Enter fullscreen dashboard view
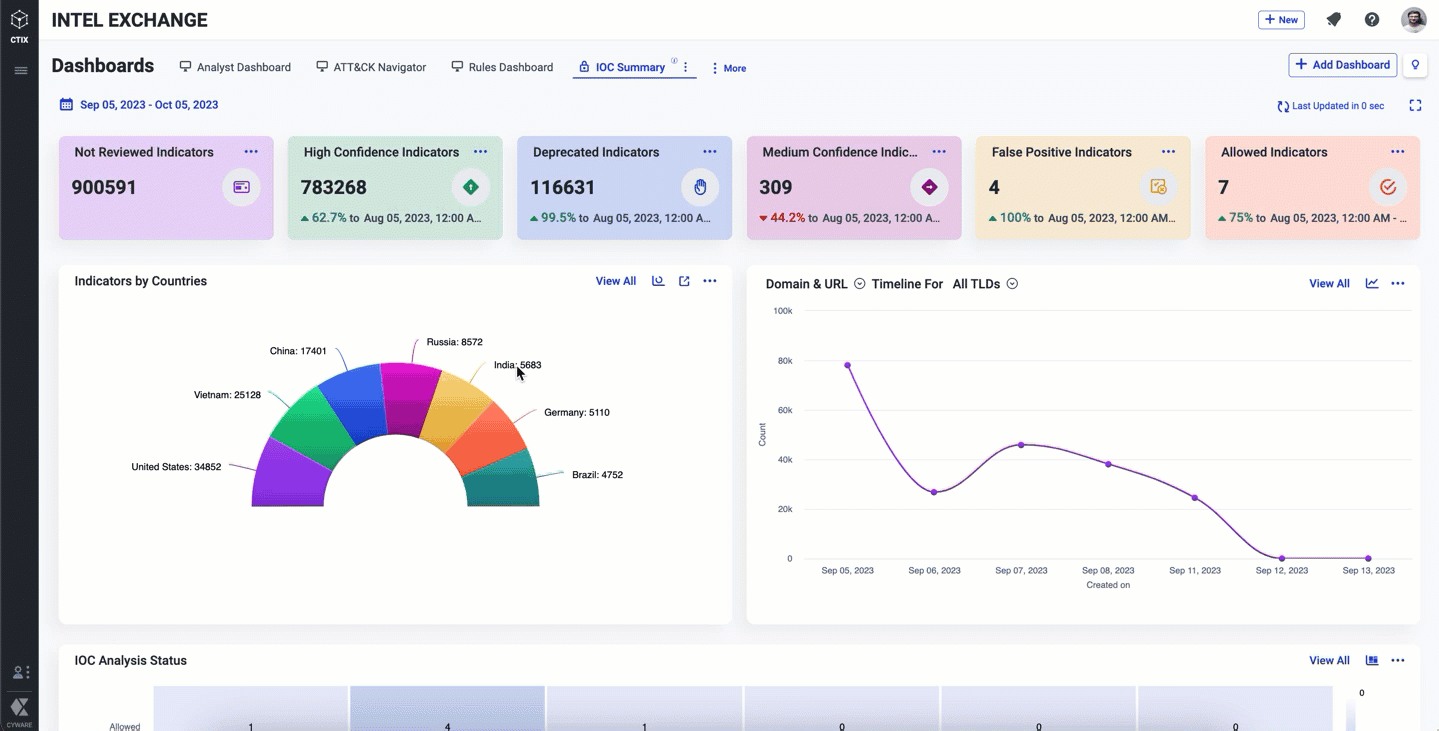This screenshot has width=1439, height=731. [x=1415, y=106]
